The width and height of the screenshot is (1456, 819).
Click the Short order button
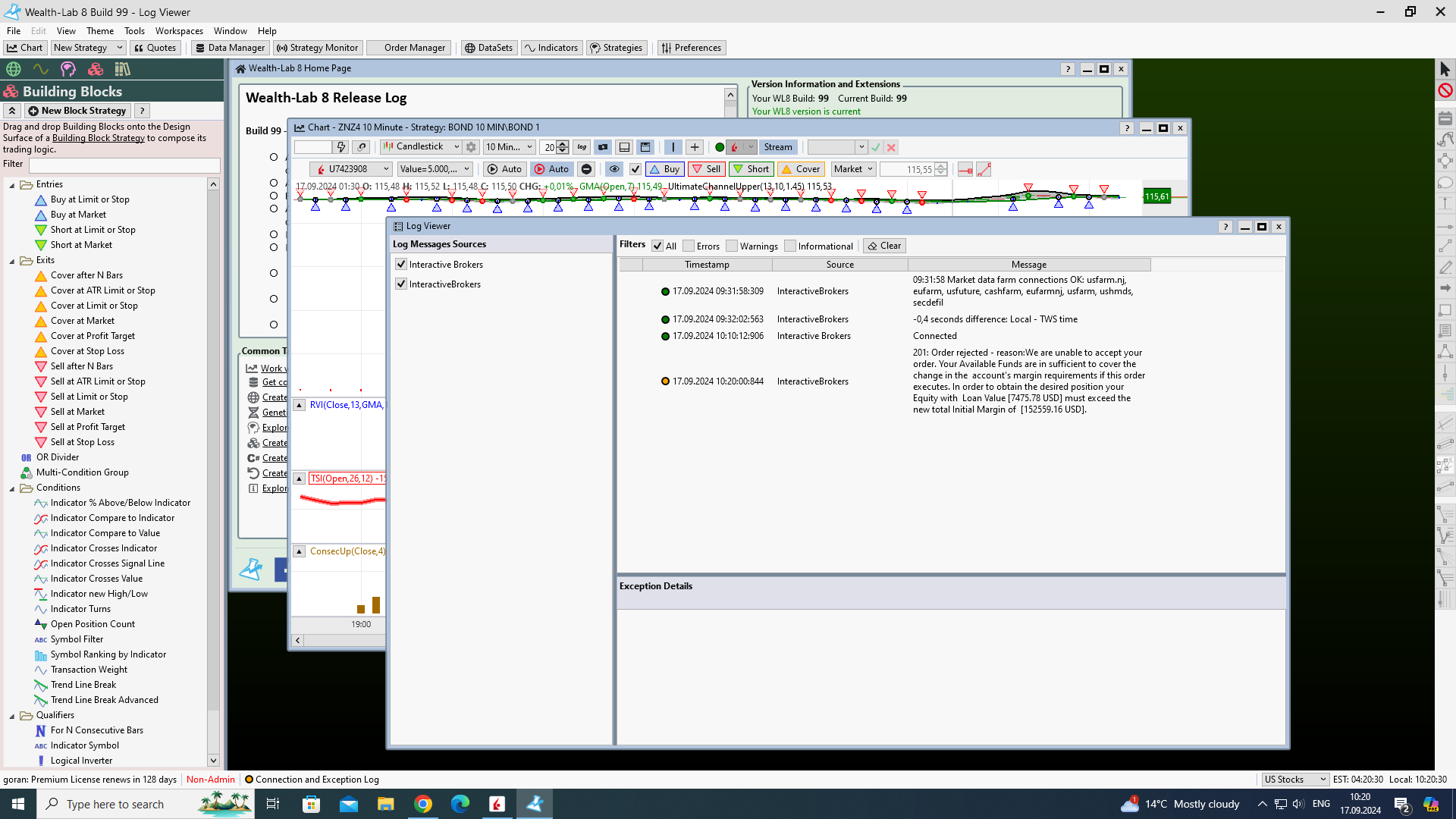click(751, 169)
